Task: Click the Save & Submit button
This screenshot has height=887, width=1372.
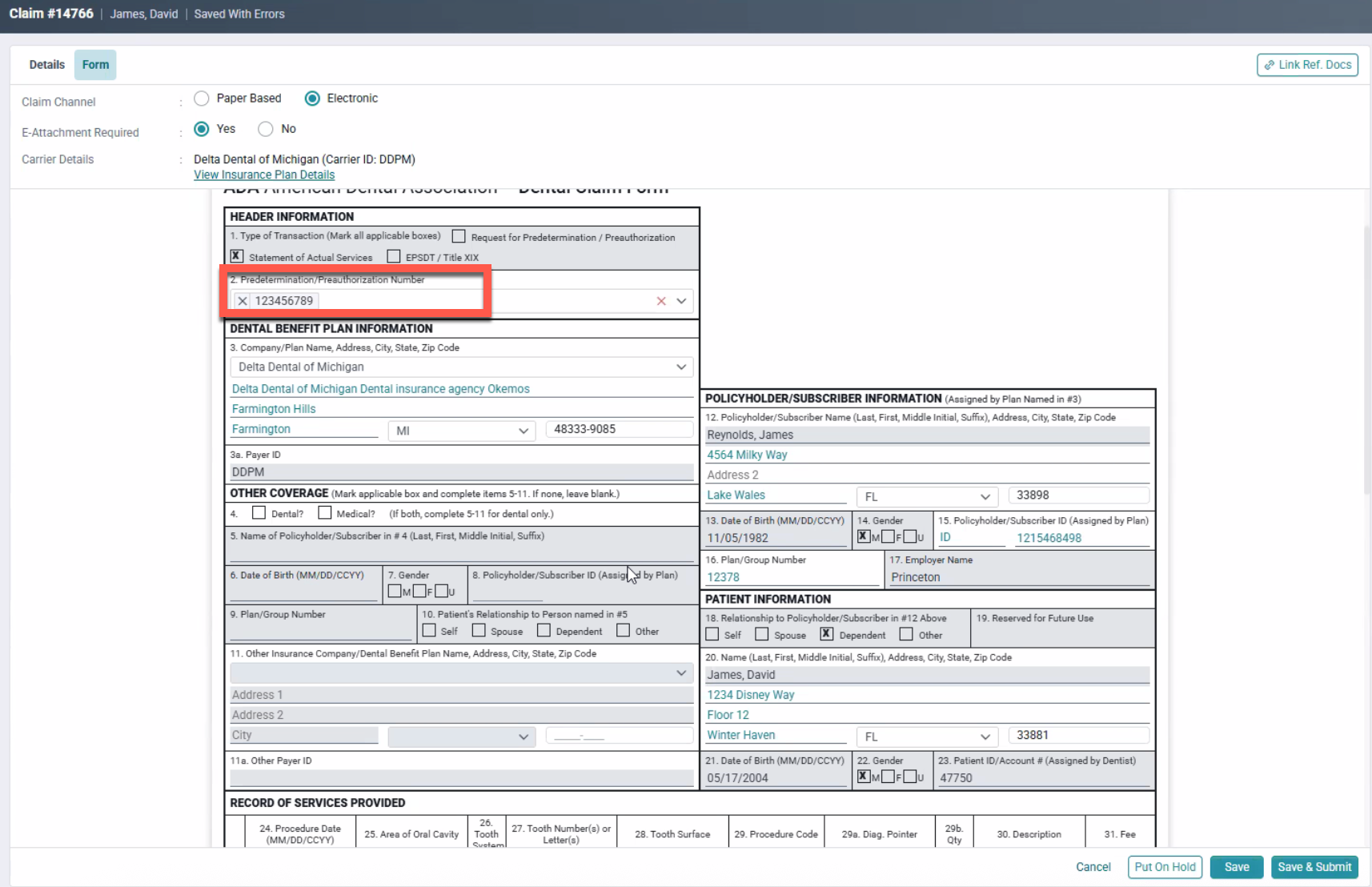Action: pos(1314,867)
